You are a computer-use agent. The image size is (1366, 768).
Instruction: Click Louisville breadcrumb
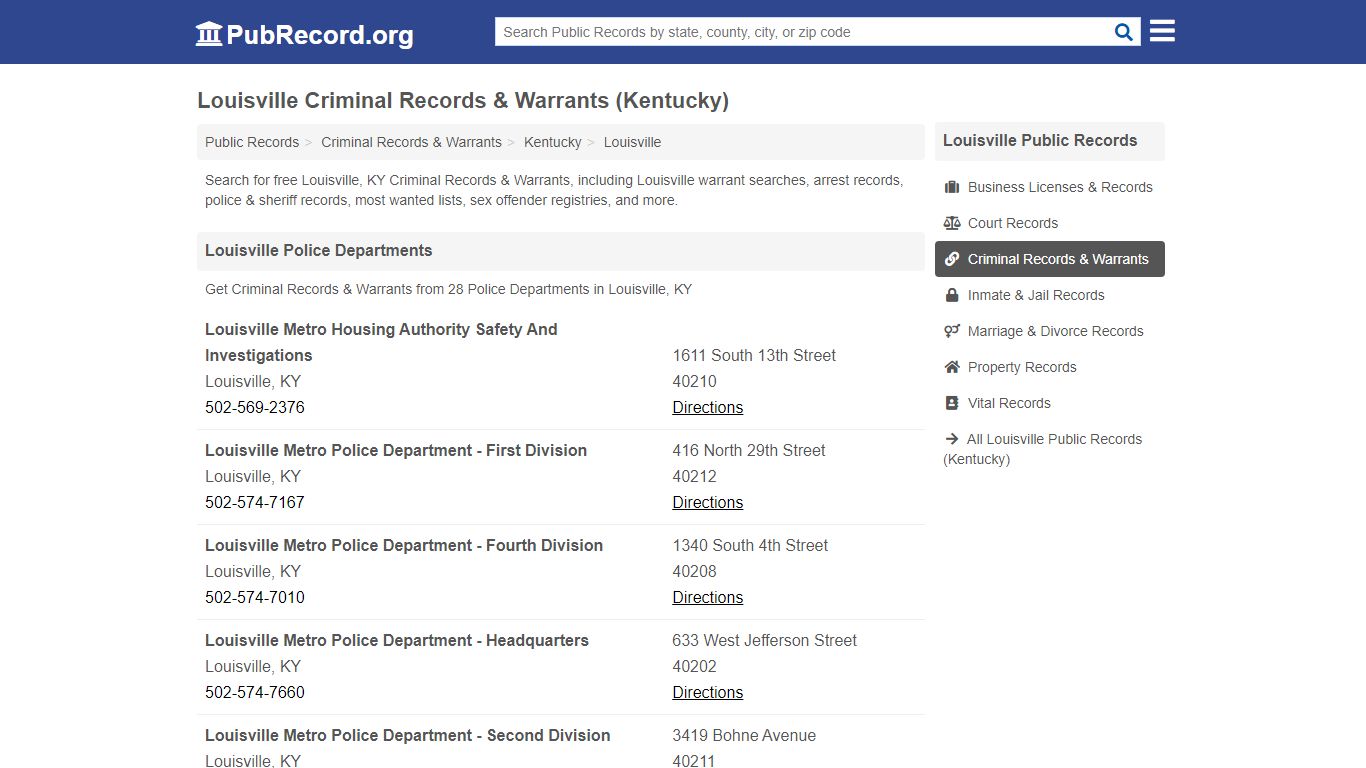tap(632, 142)
